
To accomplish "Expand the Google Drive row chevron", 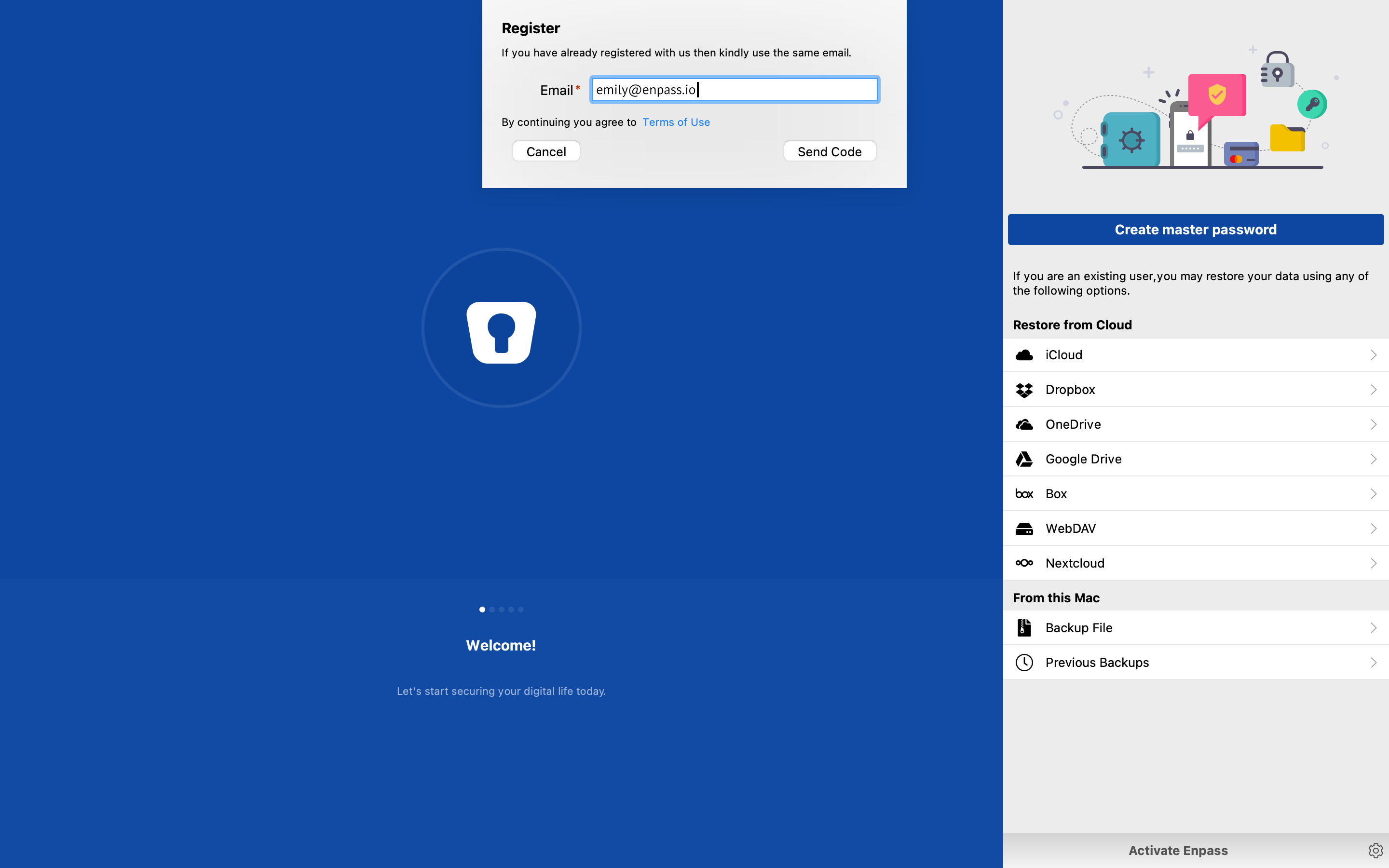I will tap(1374, 459).
